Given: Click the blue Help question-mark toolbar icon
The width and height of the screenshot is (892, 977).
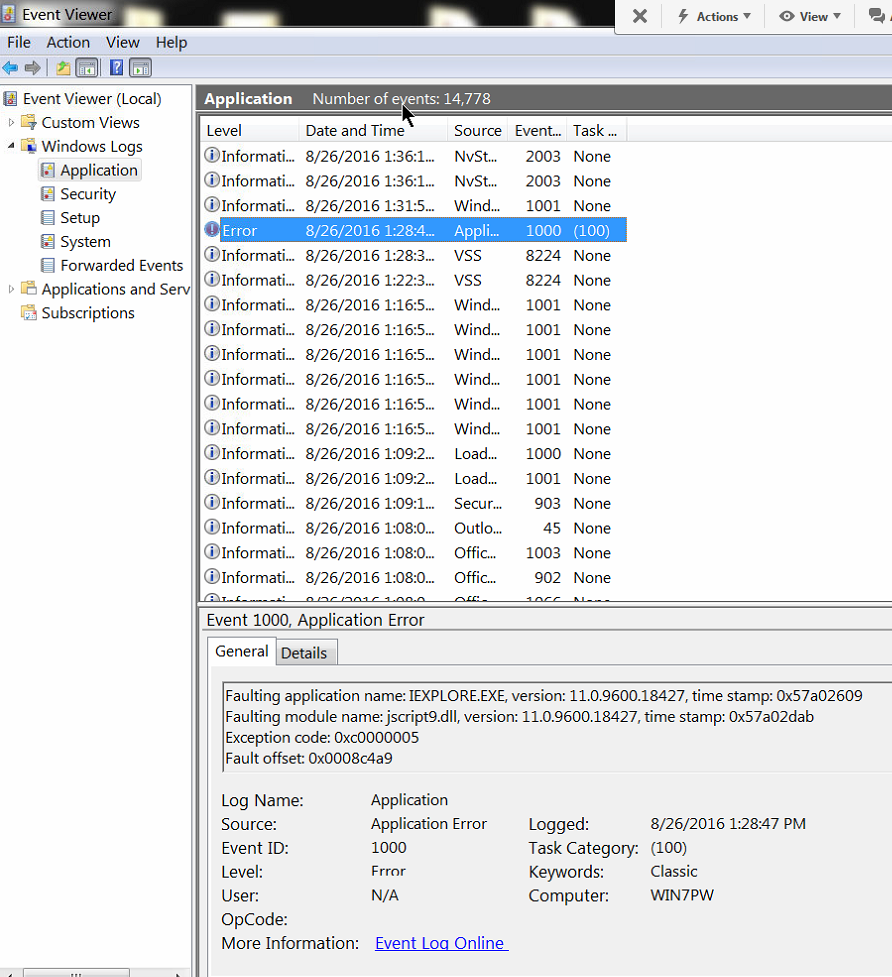Looking at the screenshot, I should pos(116,67).
